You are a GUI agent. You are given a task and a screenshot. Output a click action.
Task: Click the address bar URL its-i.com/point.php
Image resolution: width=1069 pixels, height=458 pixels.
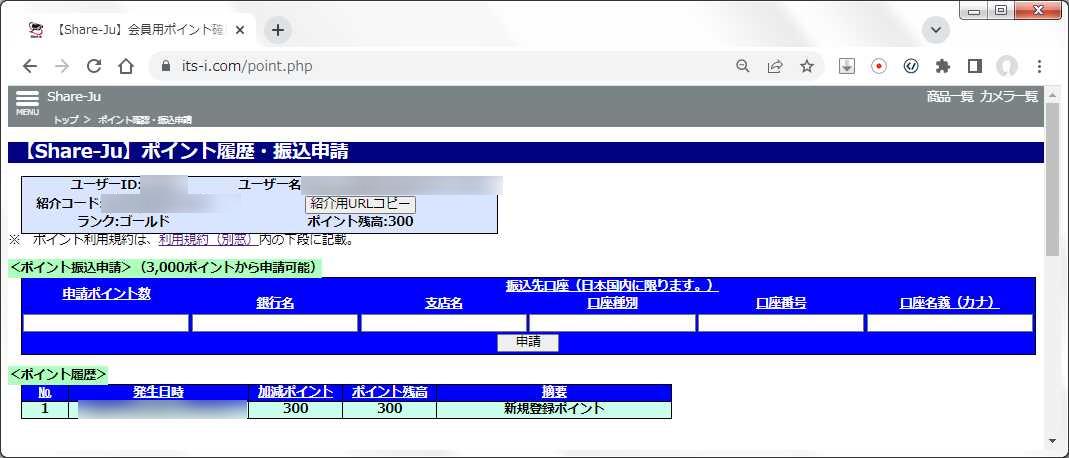247,66
